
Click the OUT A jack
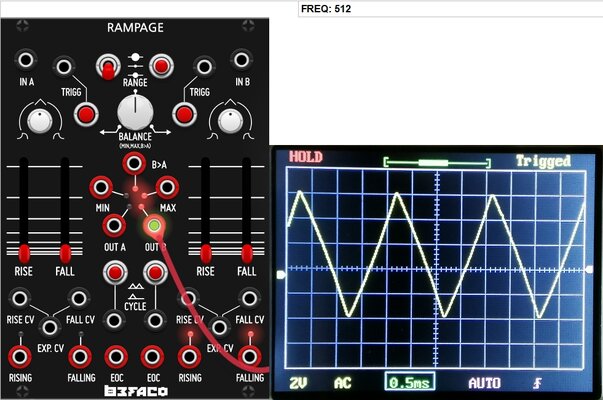pos(114,225)
